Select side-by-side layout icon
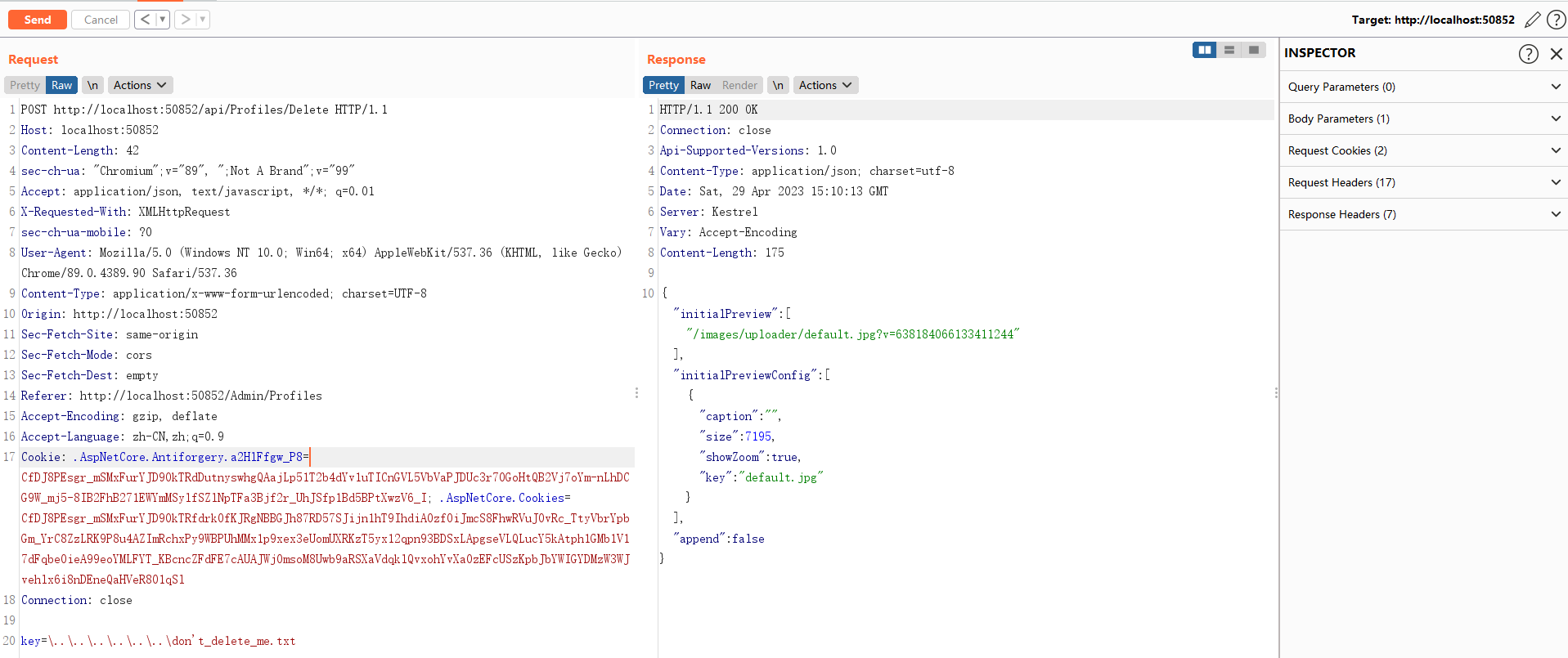Image resolution: width=1568 pixels, height=658 pixels. coord(1204,50)
